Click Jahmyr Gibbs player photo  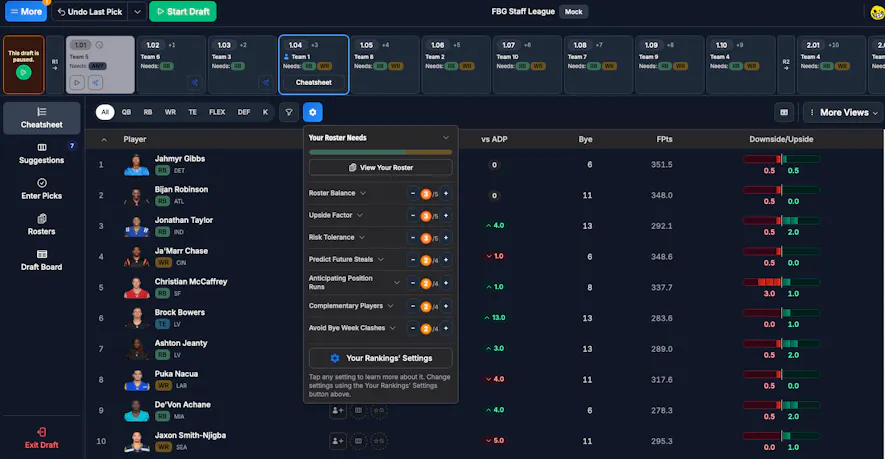[137, 164]
